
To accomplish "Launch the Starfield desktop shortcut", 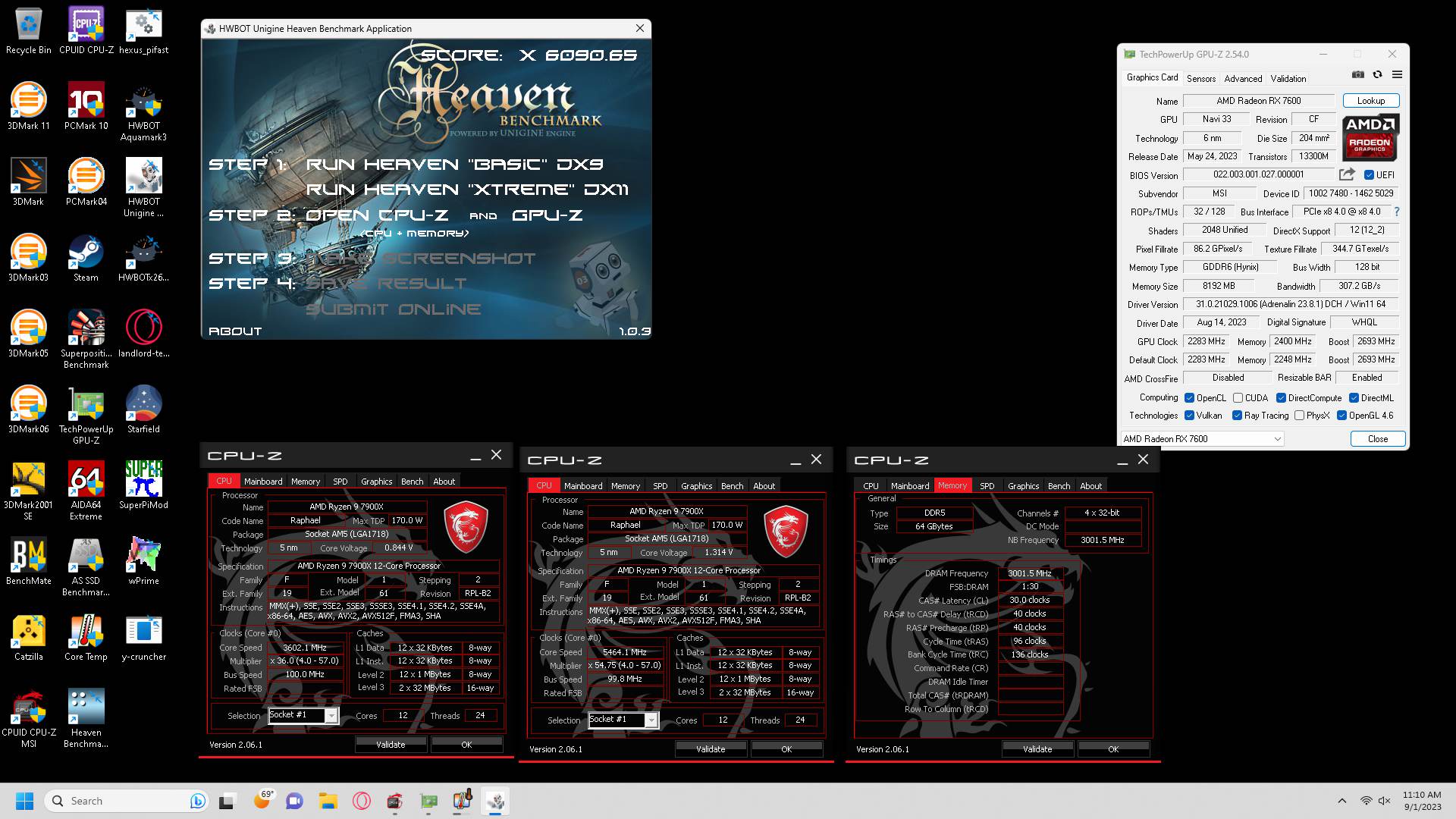I will click(143, 410).
